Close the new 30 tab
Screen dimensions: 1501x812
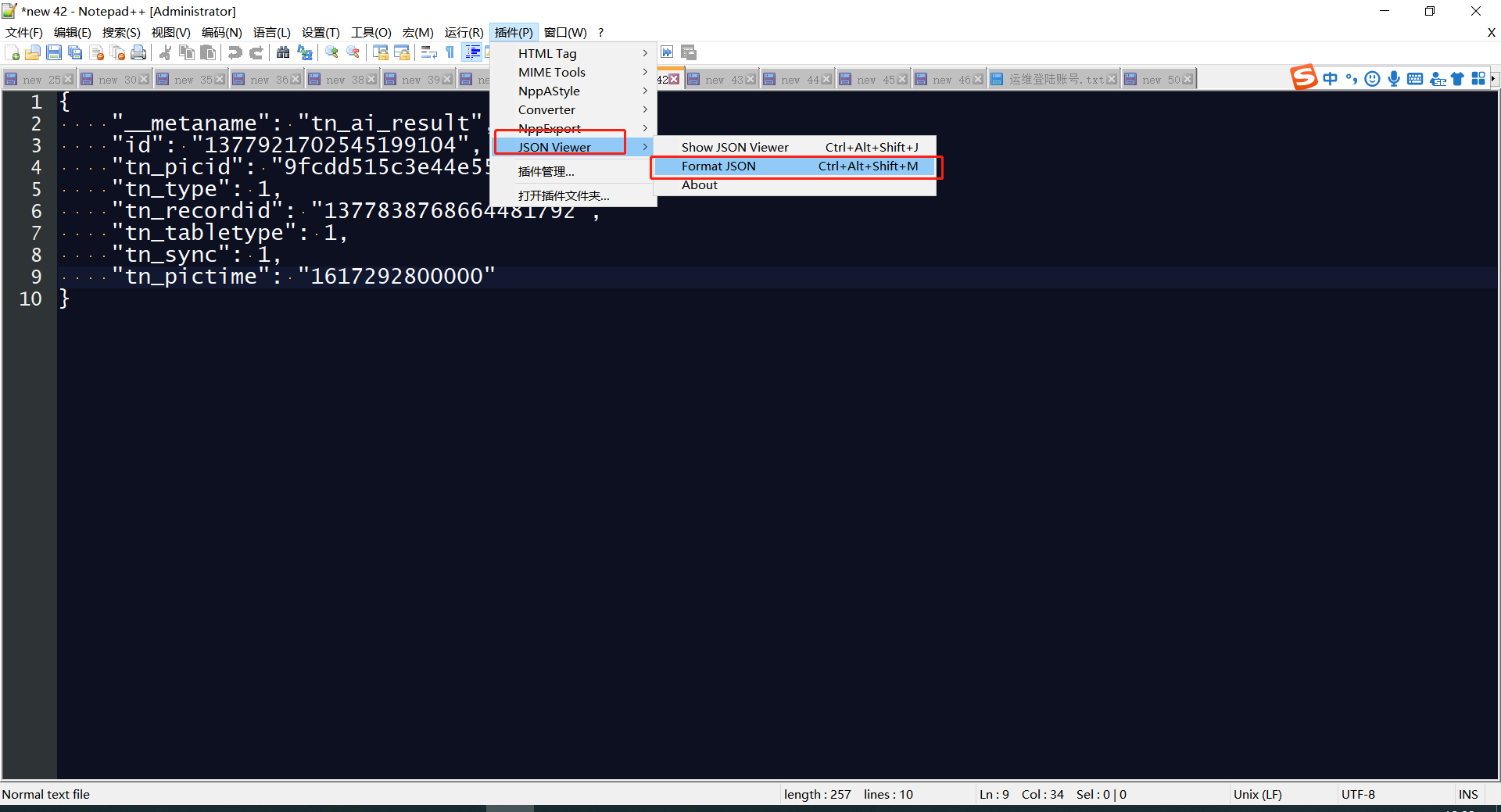click(x=144, y=80)
